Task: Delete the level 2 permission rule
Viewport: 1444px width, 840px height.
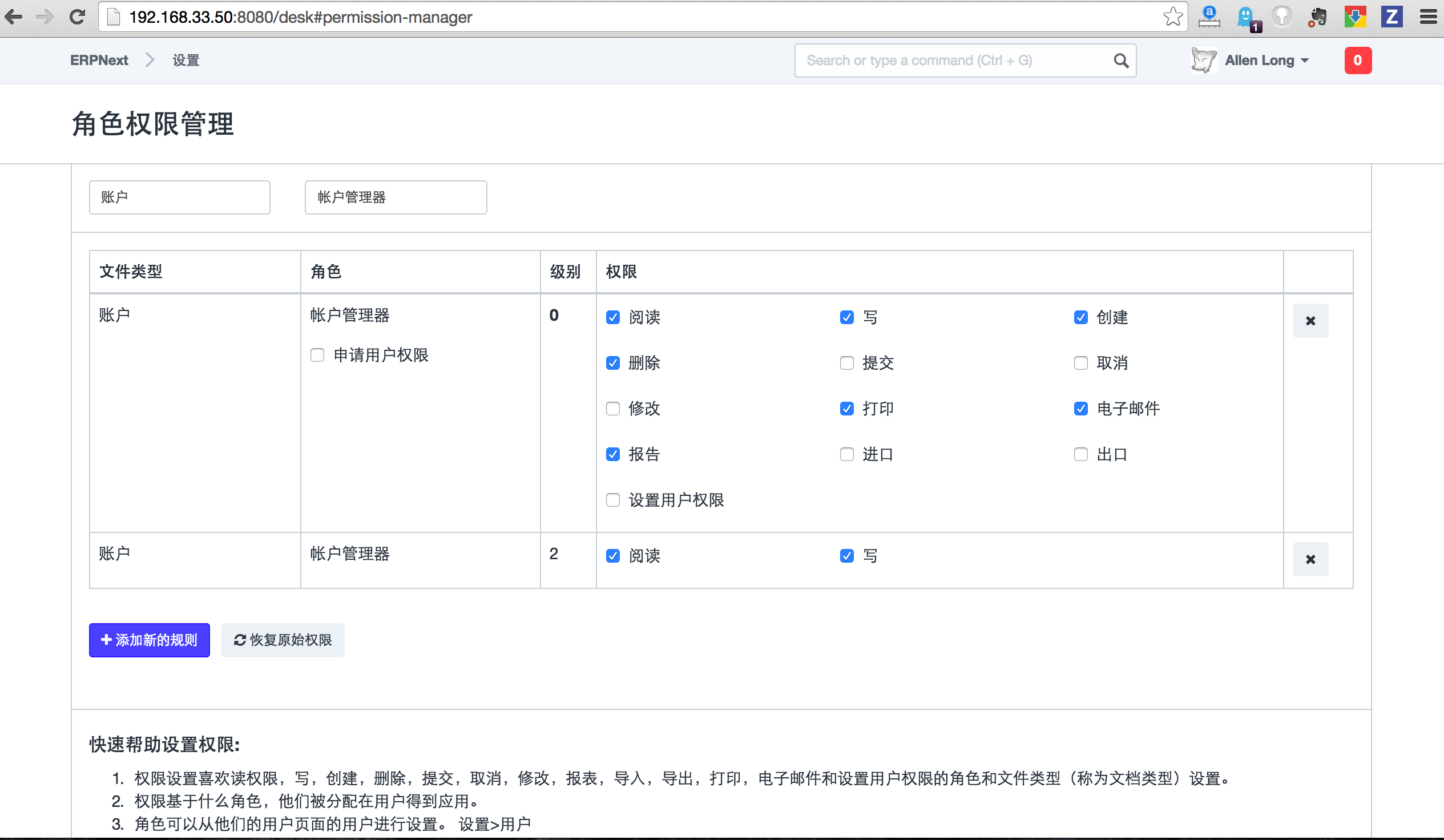Action: point(1310,559)
